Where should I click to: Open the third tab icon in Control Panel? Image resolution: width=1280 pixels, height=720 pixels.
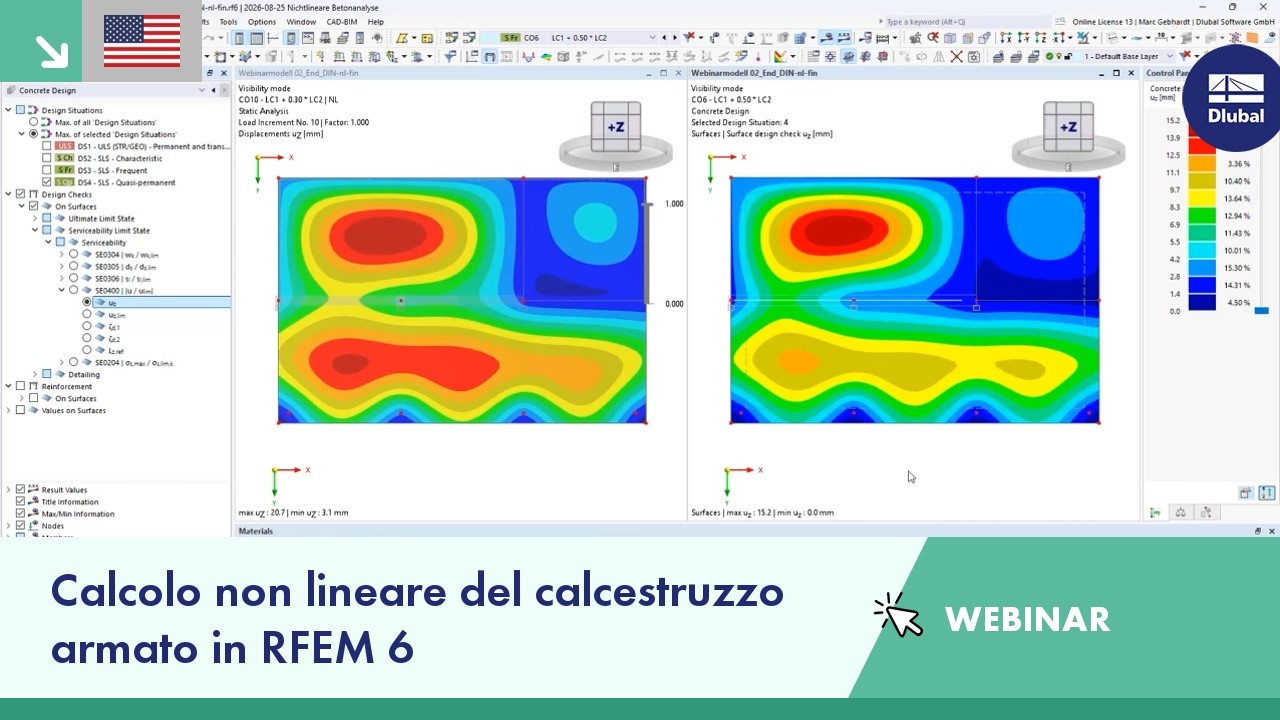click(1206, 512)
